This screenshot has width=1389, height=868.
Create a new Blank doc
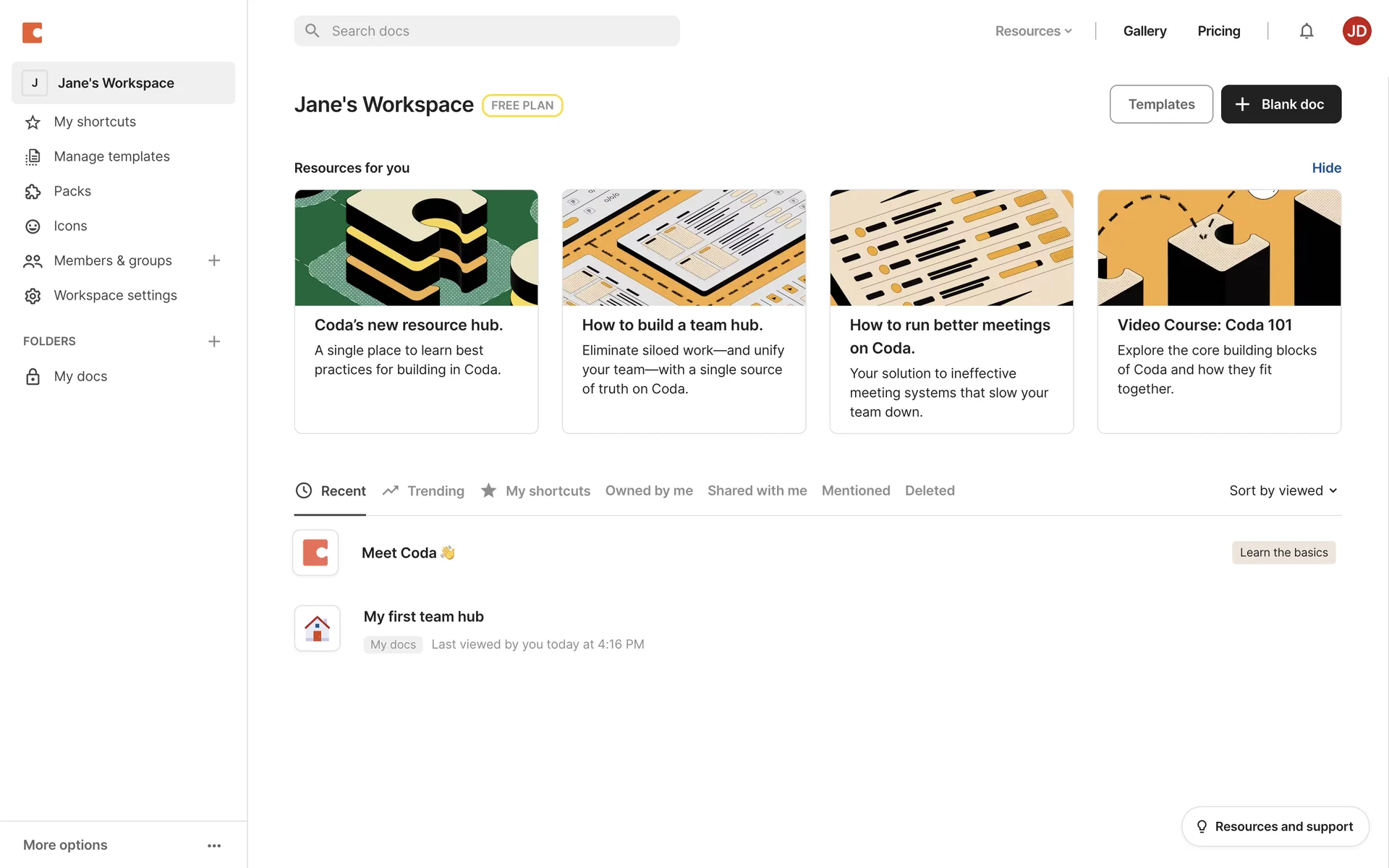1280,104
